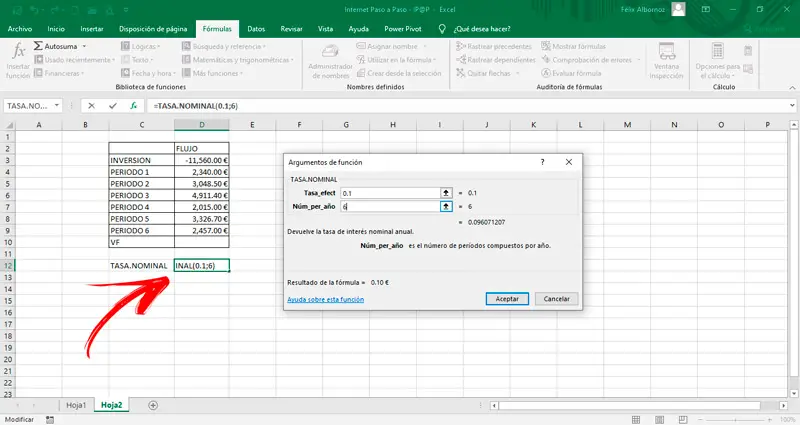Open the Name Box dropdown arrow
The image size is (800, 425).
(59, 105)
